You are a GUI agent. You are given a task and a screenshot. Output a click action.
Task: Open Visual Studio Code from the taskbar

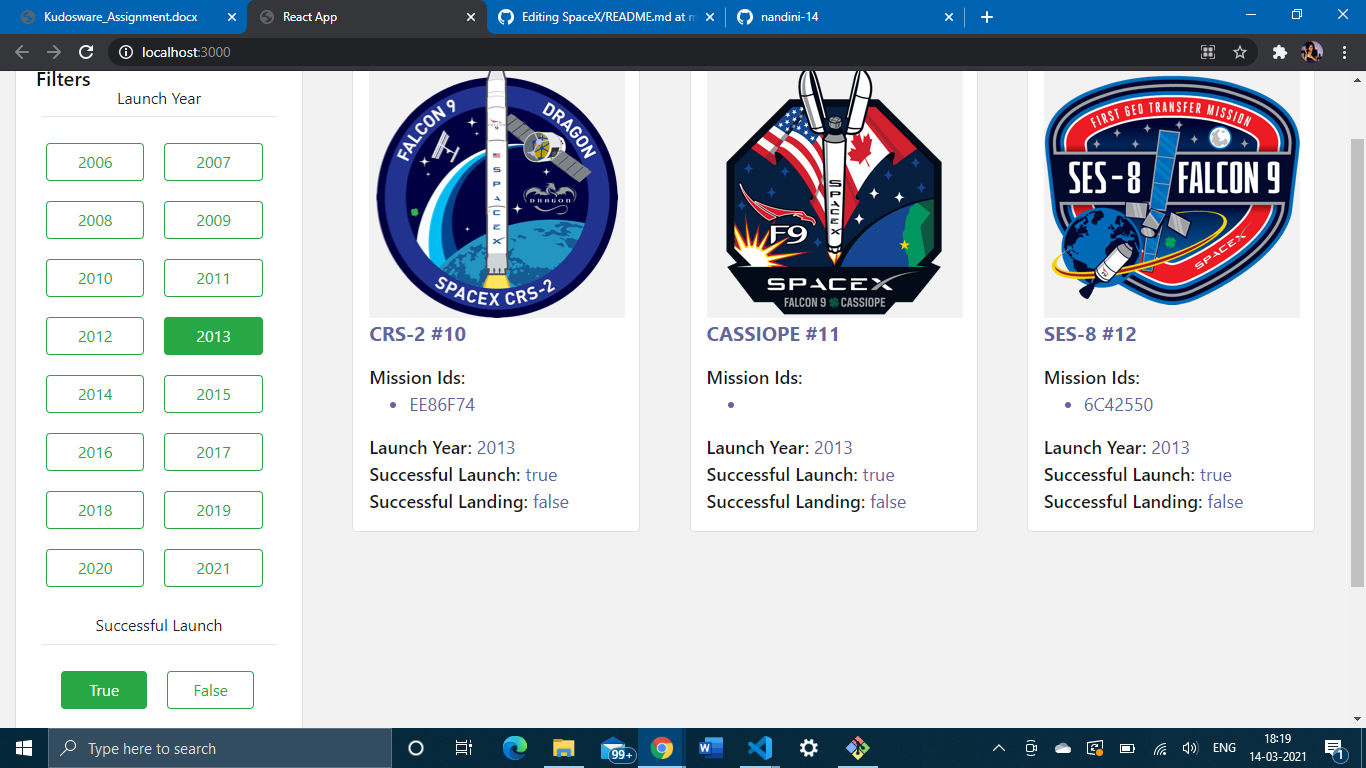point(760,747)
